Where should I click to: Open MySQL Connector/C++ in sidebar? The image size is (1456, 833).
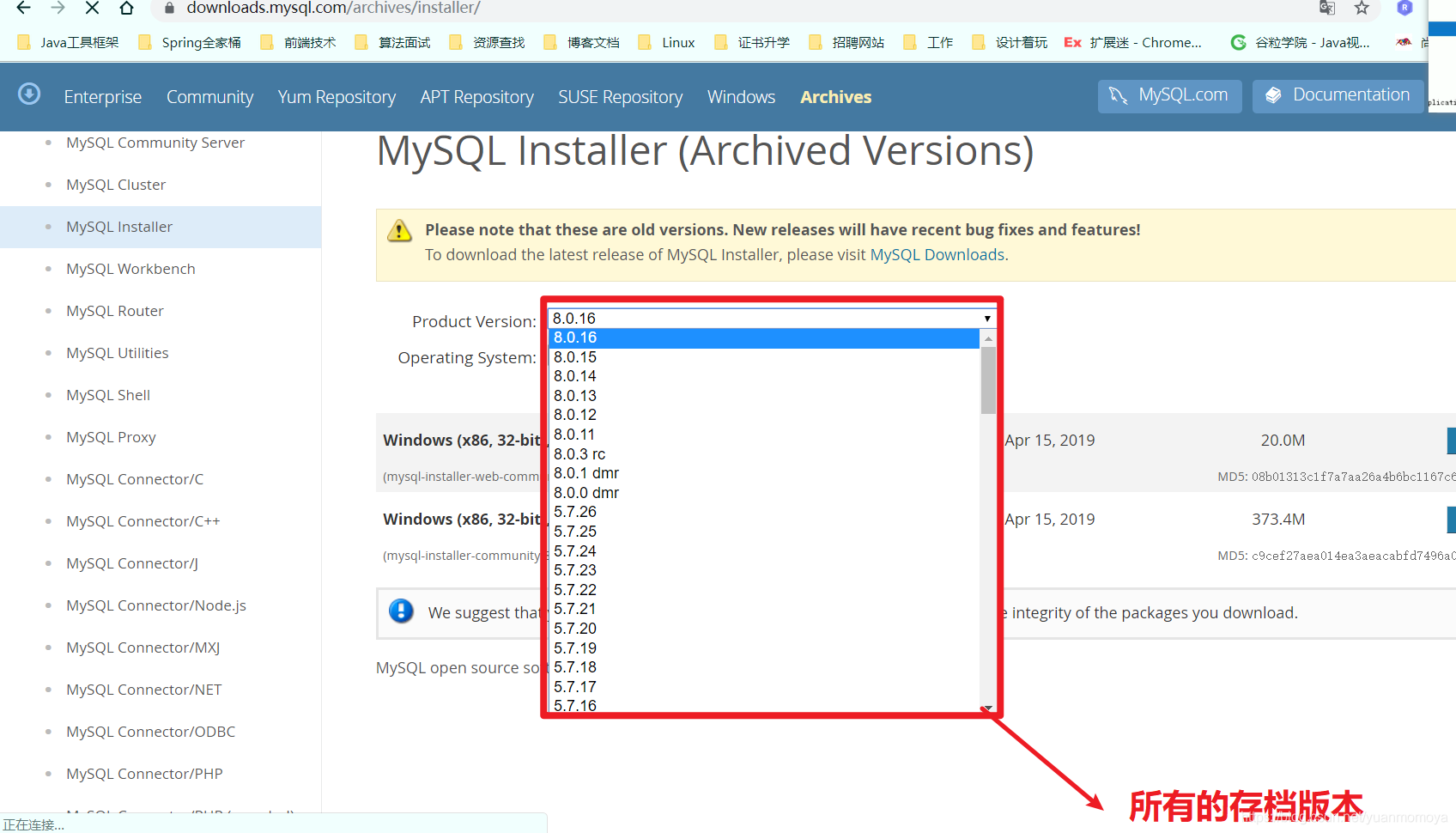143,521
